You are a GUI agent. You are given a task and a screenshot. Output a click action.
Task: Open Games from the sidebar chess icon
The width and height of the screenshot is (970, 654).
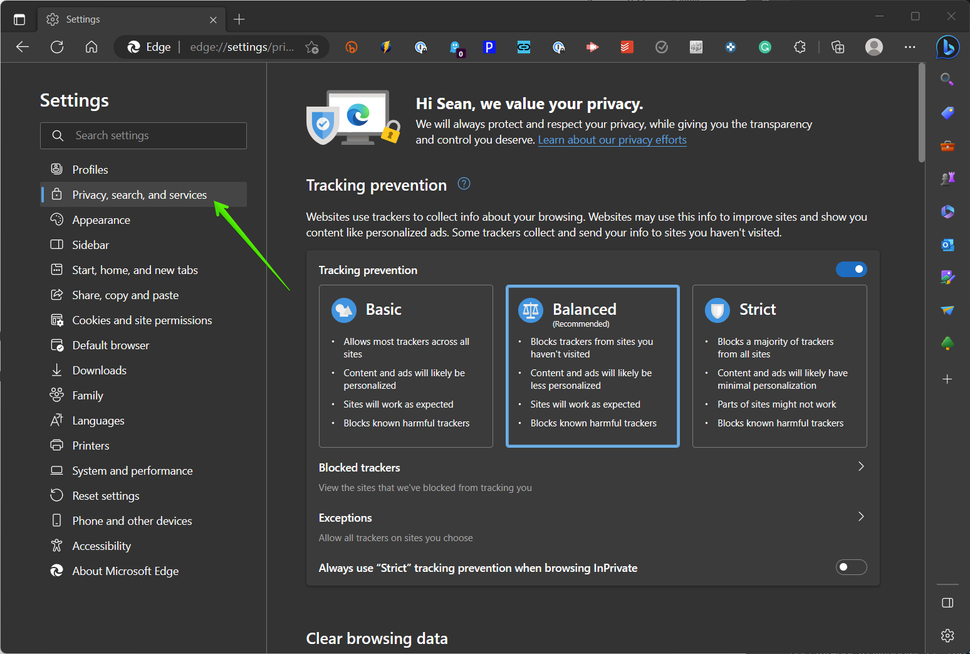tap(947, 179)
